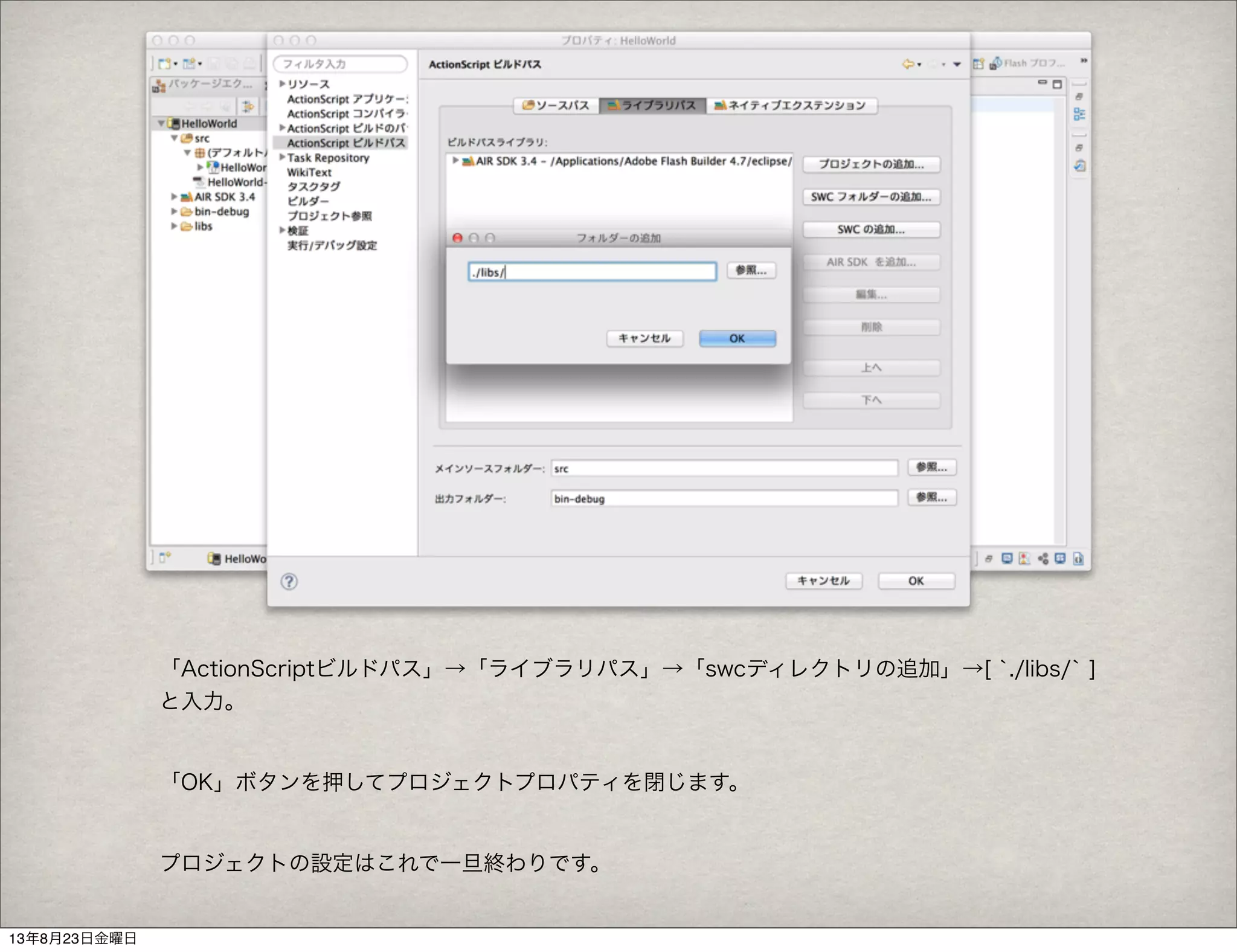This screenshot has width=1237, height=952.
Task: Click 参照... next to the output folder
Action: pyautogui.click(x=932, y=497)
